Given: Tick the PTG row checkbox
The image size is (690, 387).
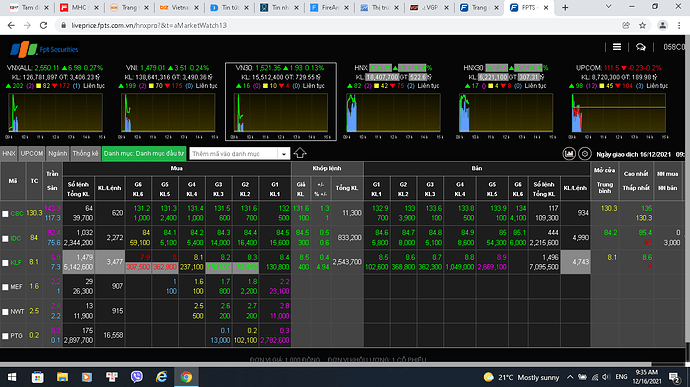Looking at the screenshot, I should click(x=5, y=336).
